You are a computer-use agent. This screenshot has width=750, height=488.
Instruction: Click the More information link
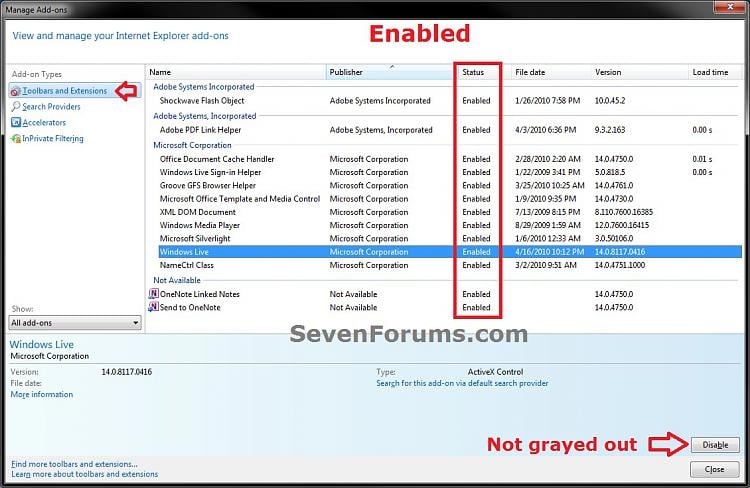42,394
